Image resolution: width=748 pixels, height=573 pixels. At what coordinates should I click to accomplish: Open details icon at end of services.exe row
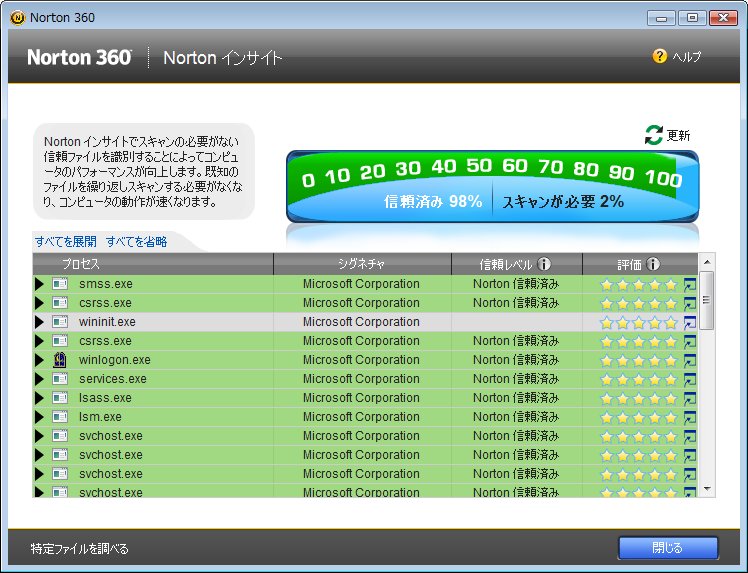(690, 380)
